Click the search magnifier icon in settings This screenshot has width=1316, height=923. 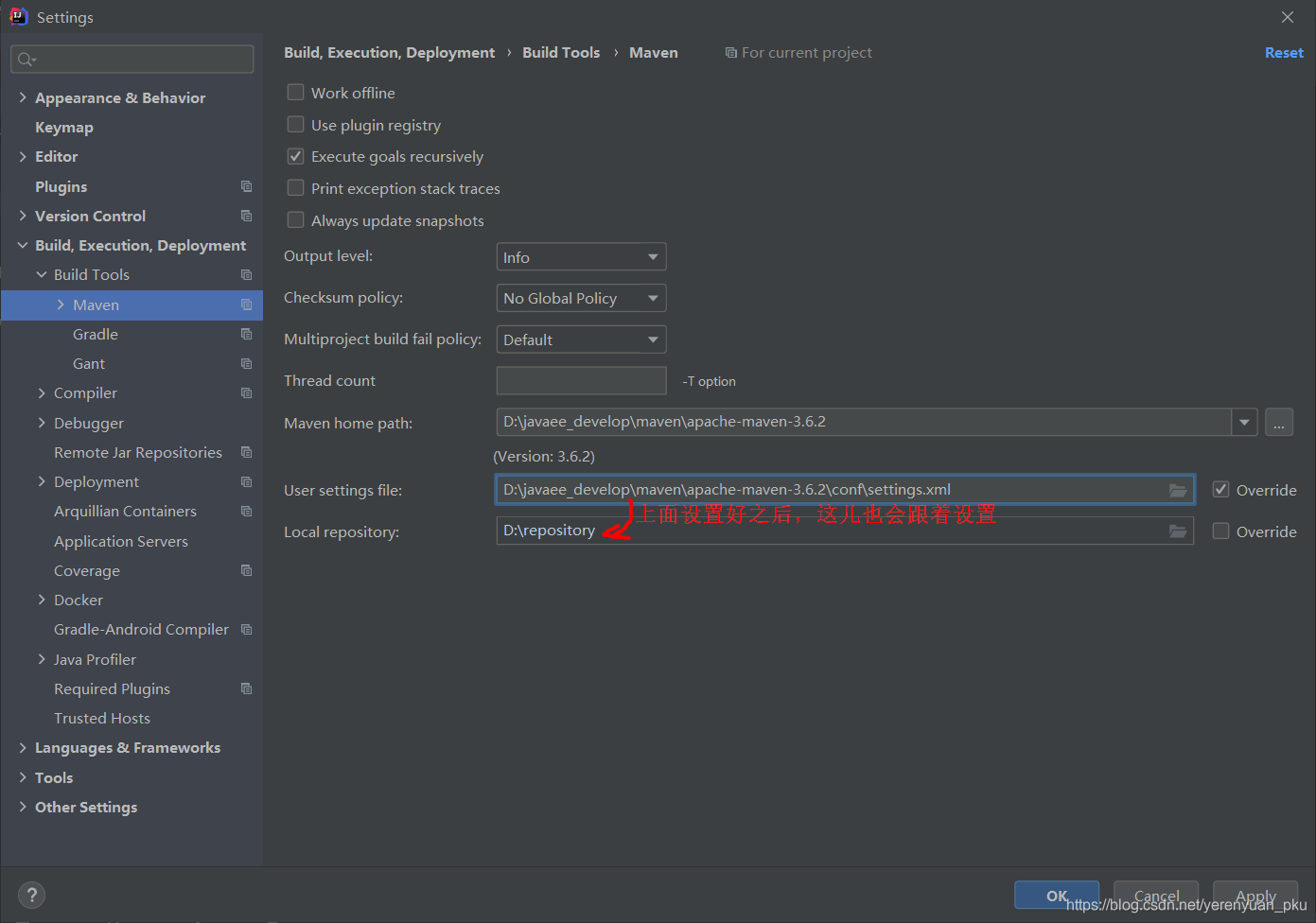coord(26,60)
